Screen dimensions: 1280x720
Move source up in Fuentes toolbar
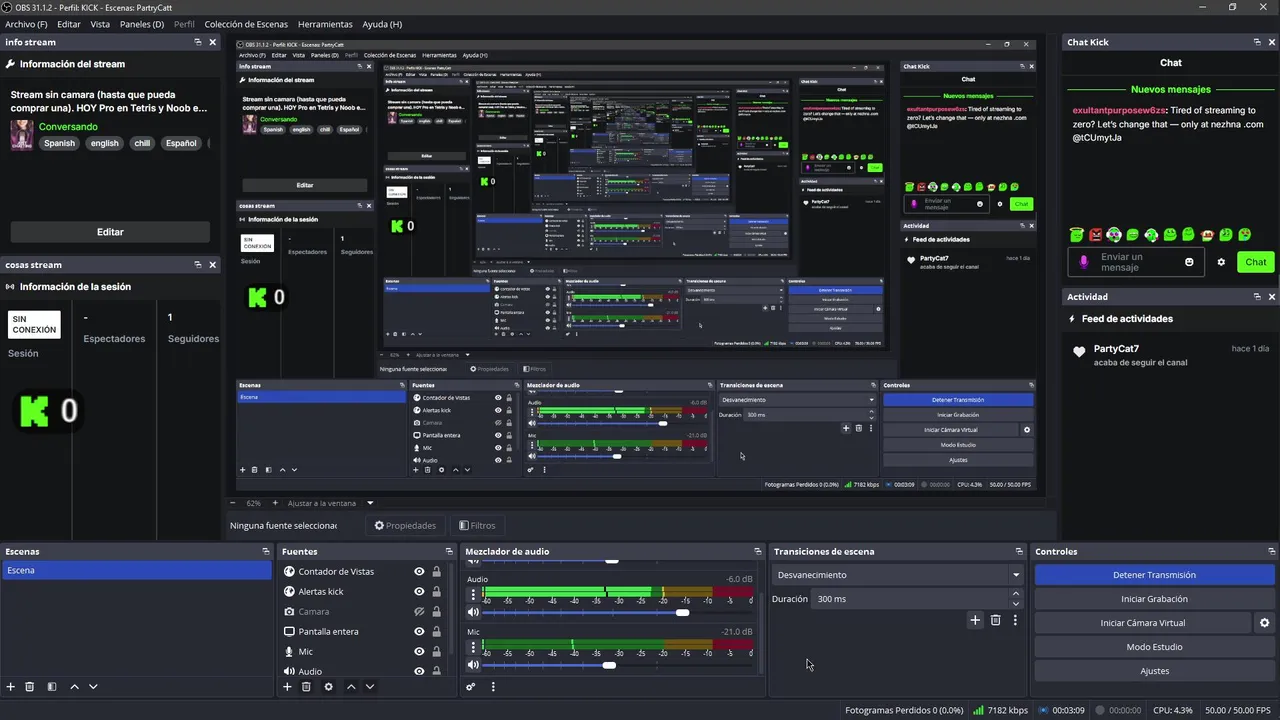(351, 687)
